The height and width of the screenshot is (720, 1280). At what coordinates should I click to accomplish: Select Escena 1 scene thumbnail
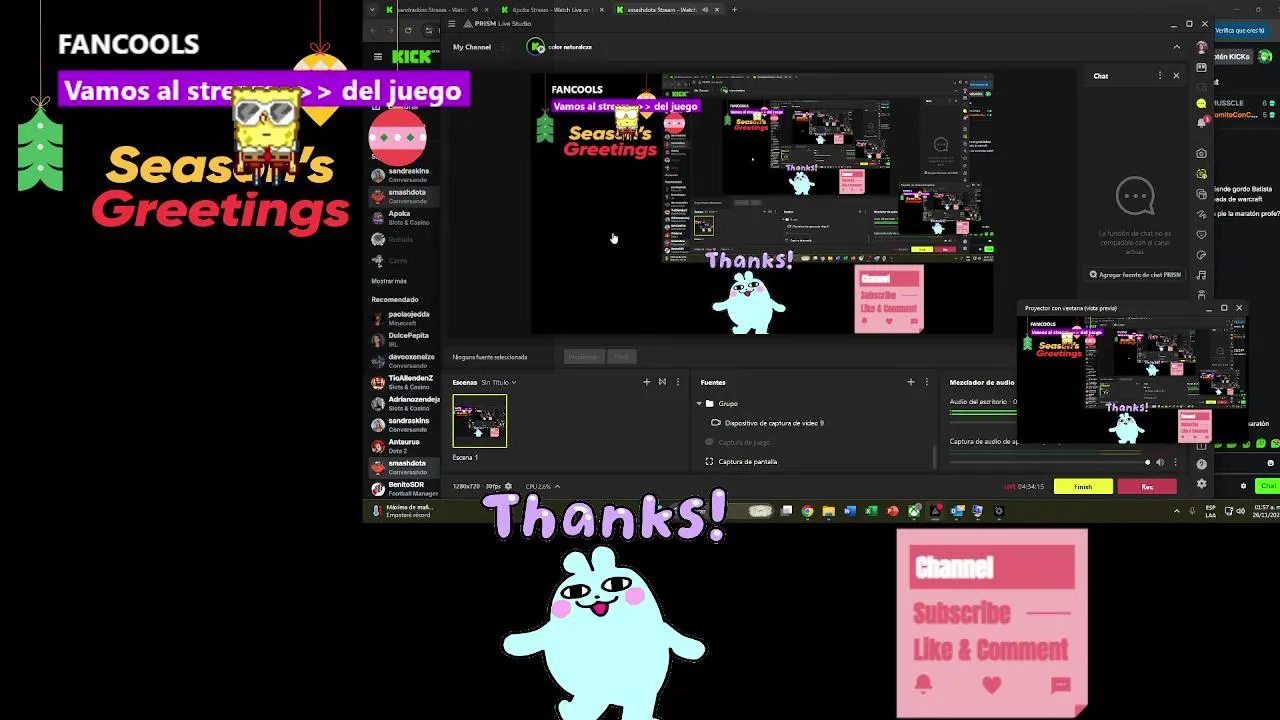click(x=480, y=421)
